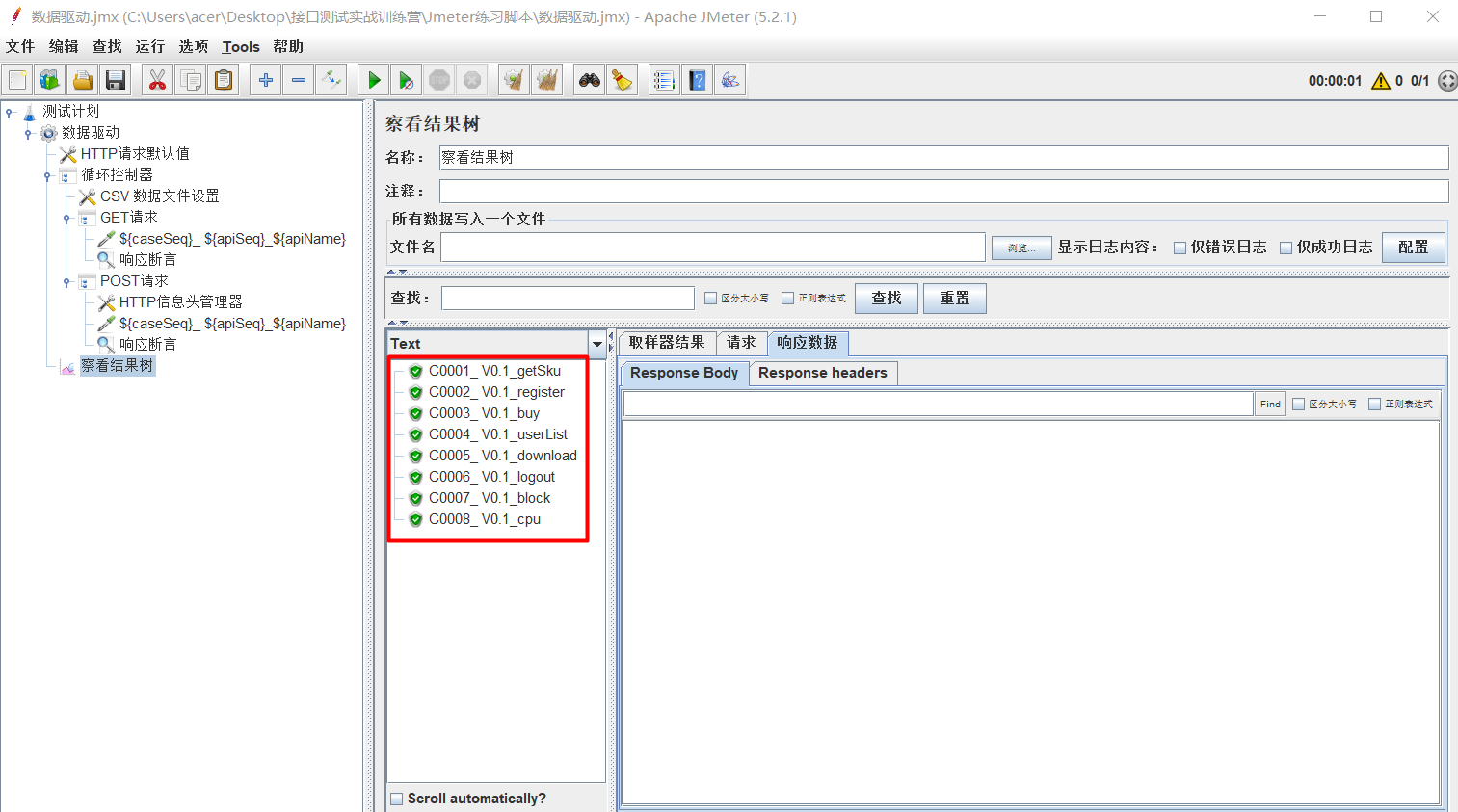
Task: Collapse the 测试计划 tree node
Action: click(x=10, y=112)
